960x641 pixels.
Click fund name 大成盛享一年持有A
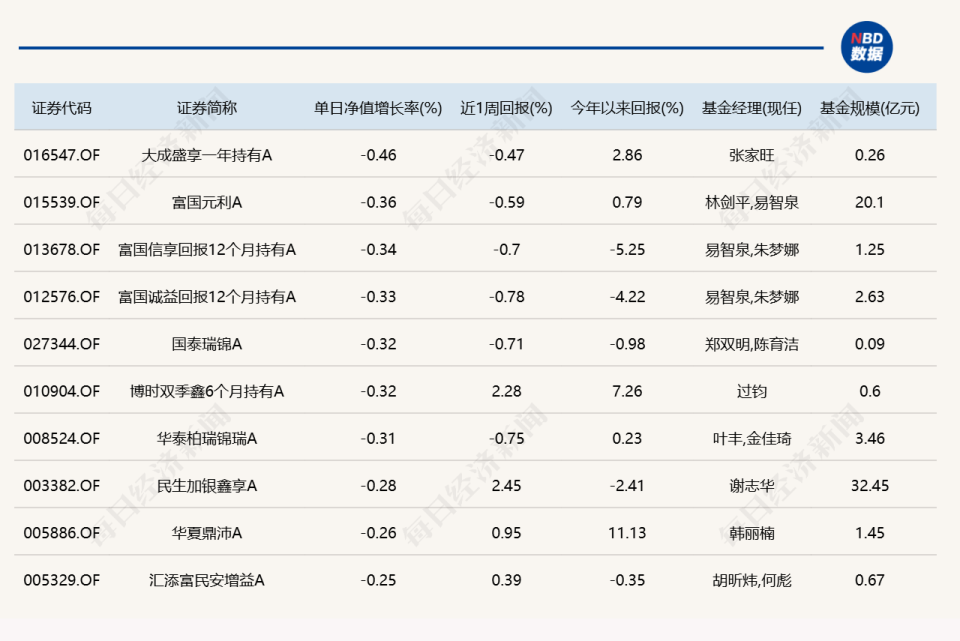pos(207,156)
